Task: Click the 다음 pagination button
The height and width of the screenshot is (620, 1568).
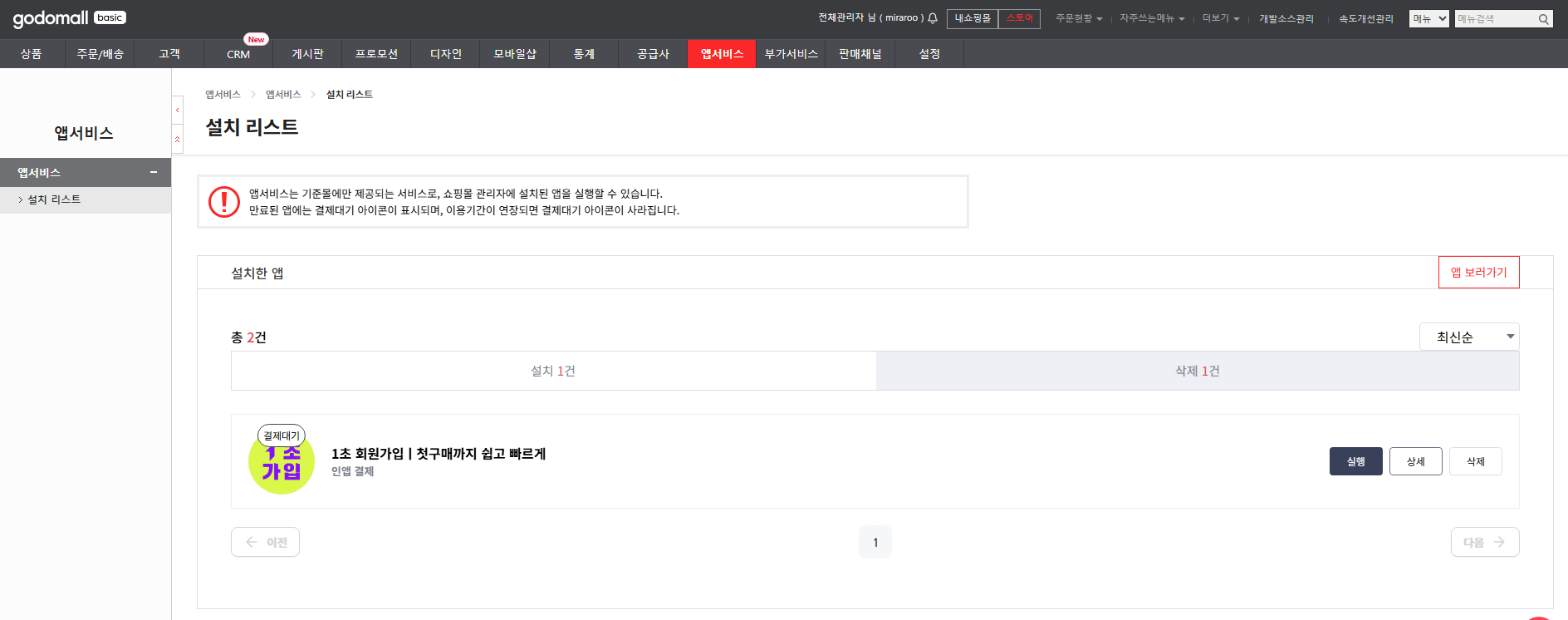Action: tap(1485, 542)
